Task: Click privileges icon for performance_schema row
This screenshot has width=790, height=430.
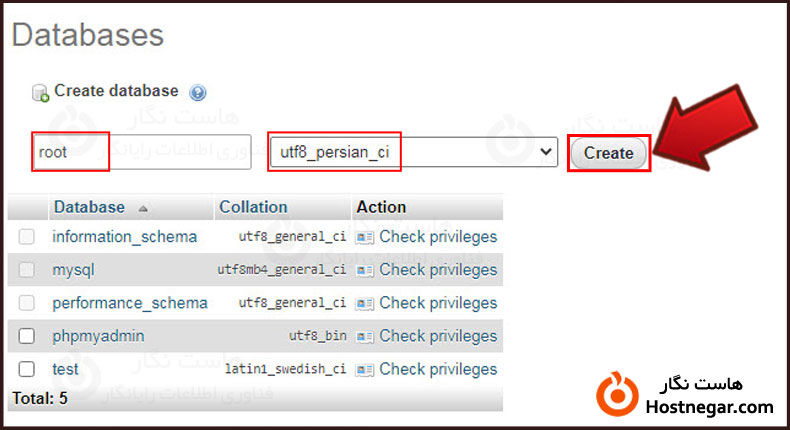Action: (365, 303)
